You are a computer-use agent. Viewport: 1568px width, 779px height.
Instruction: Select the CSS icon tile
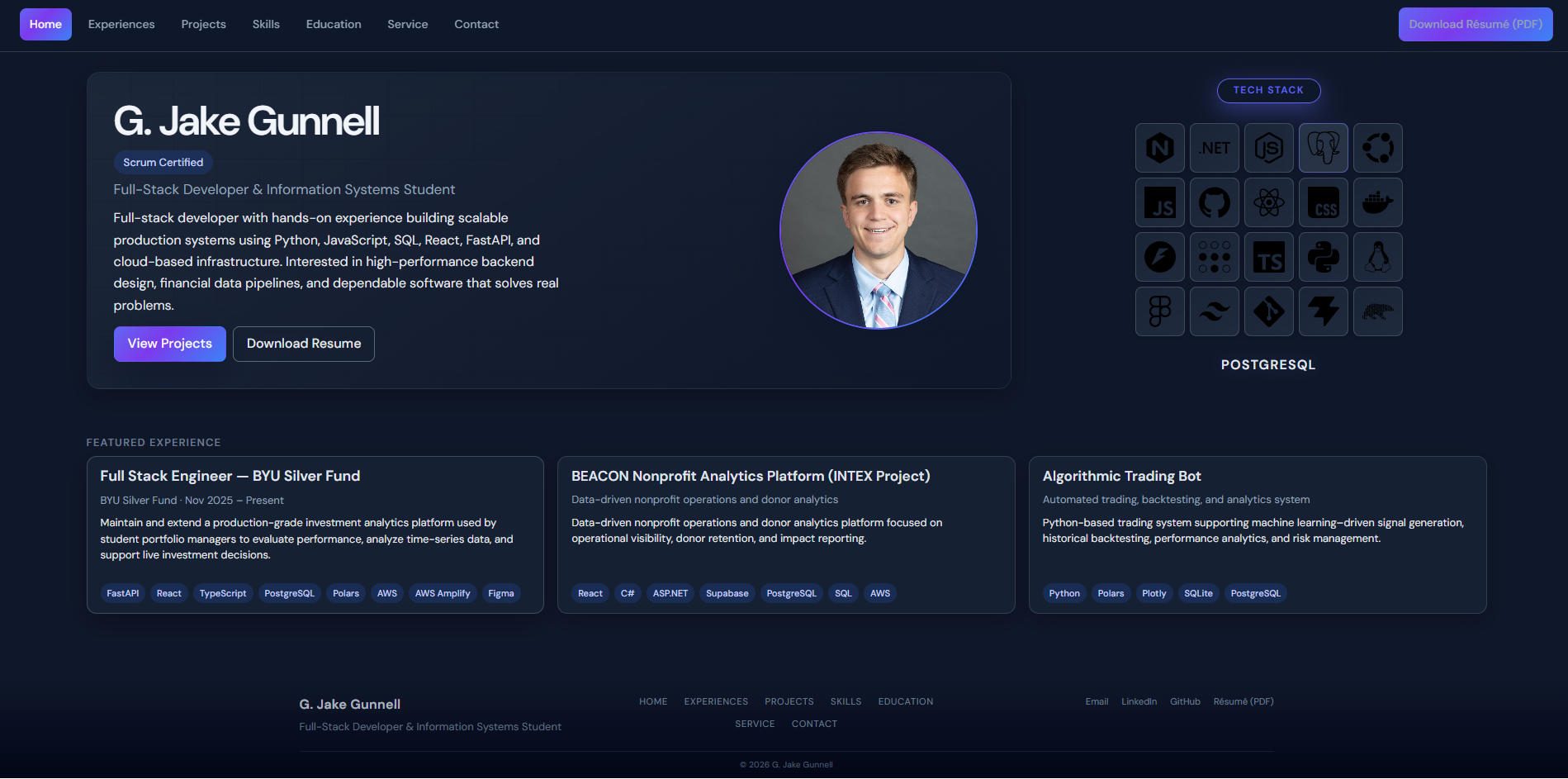1323,202
